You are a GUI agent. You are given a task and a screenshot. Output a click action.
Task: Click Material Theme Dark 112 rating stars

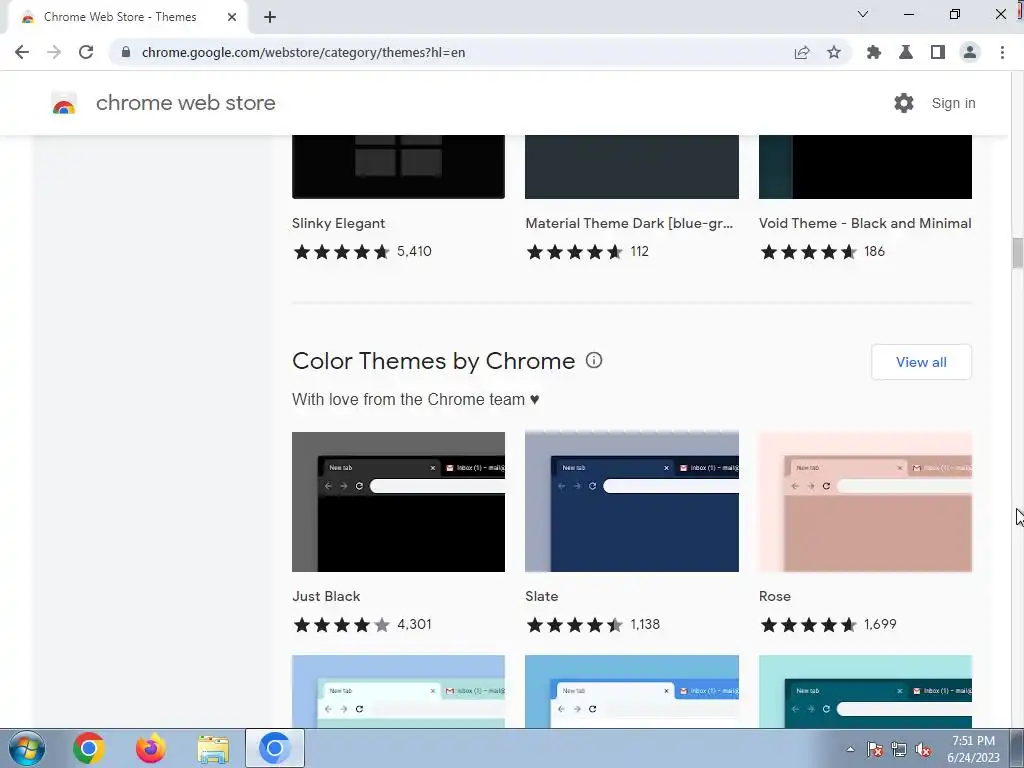click(x=575, y=251)
